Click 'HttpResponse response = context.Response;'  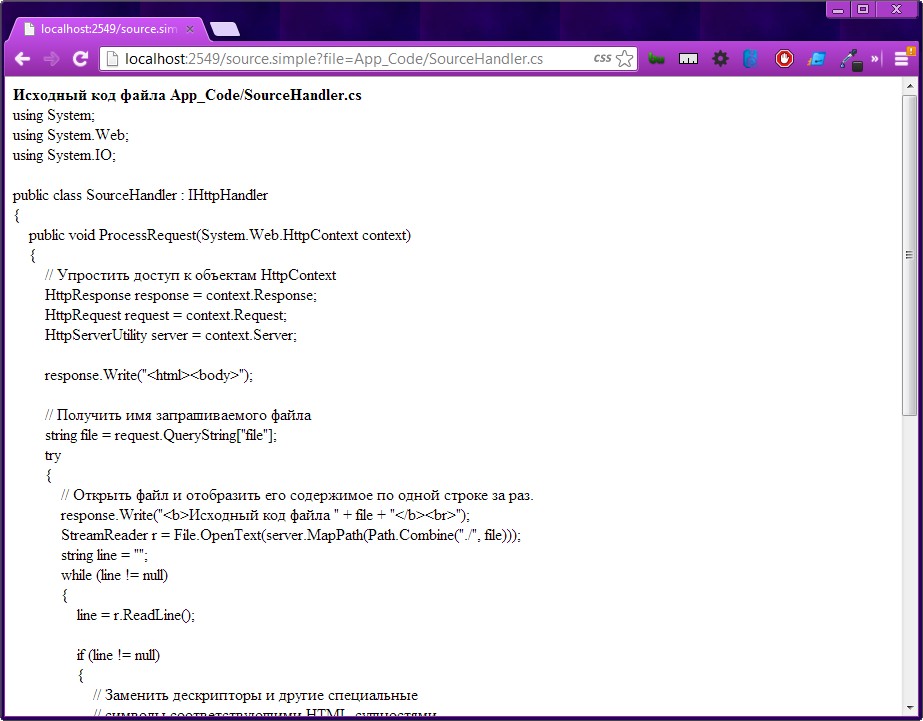(181, 295)
